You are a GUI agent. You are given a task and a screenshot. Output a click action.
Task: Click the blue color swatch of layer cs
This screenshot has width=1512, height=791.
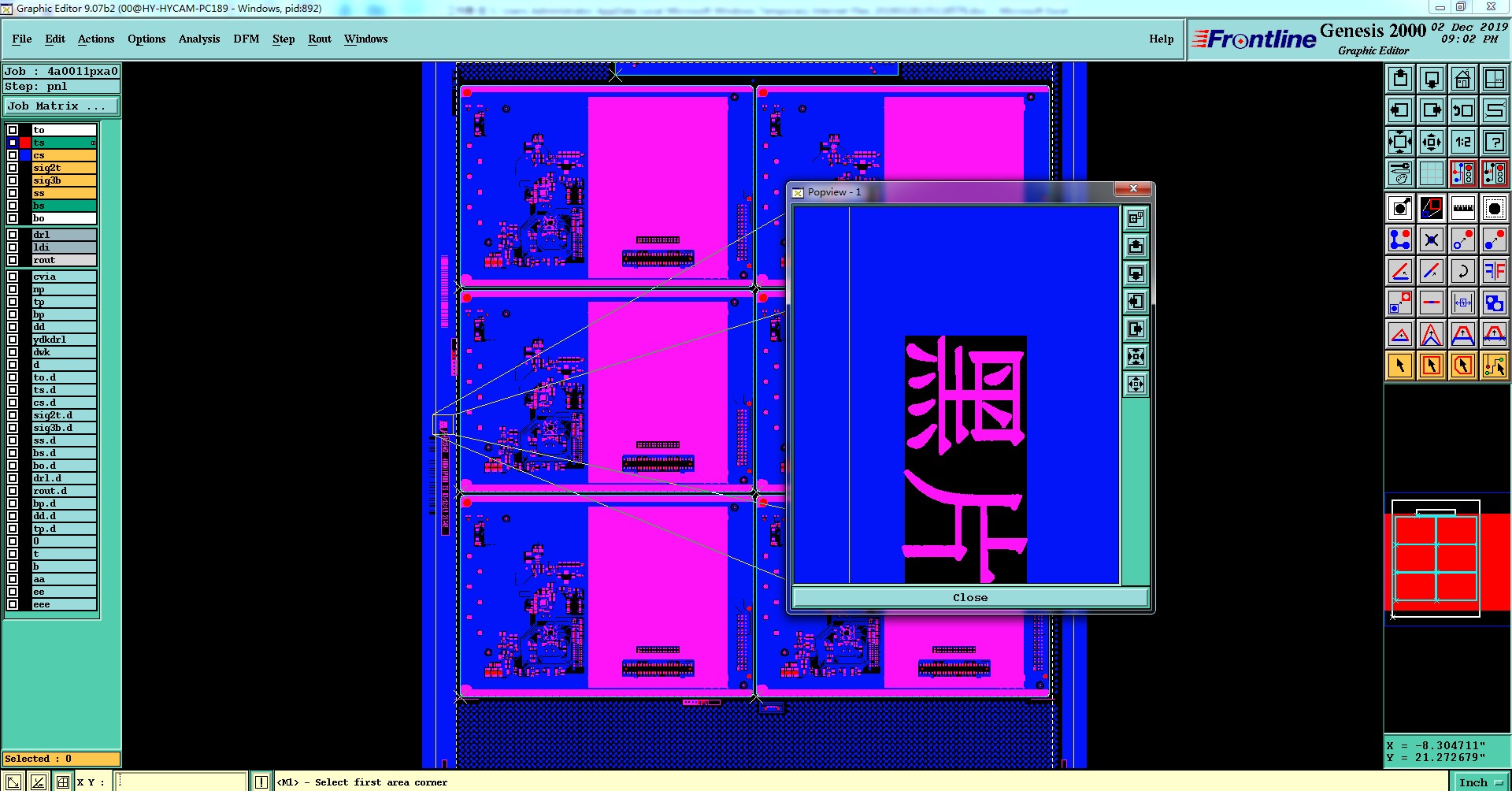click(25, 155)
